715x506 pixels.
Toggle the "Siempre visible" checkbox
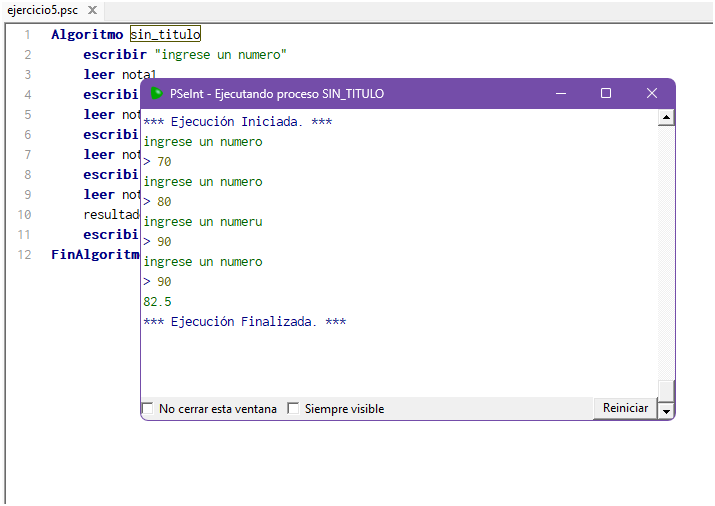point(294,409)
